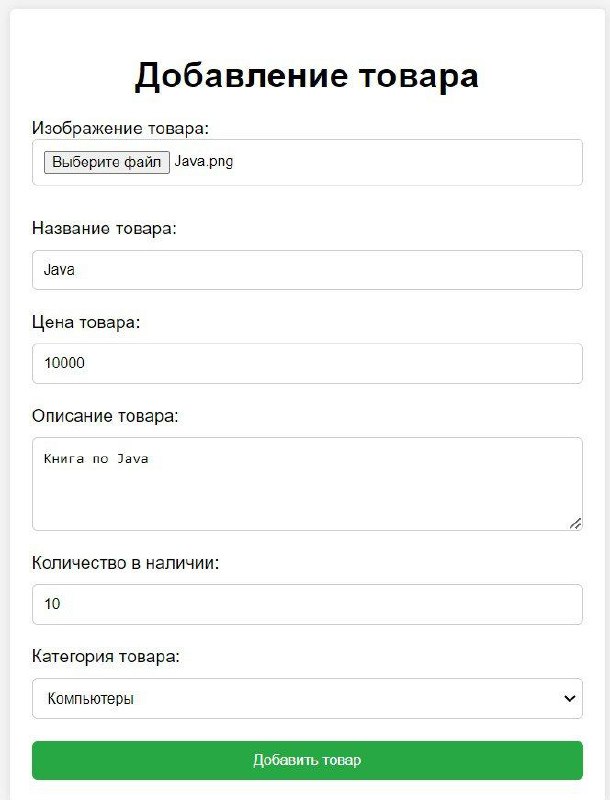Click the chevron arrow of the category select
The image size is (610, 800).
(570, 698)
